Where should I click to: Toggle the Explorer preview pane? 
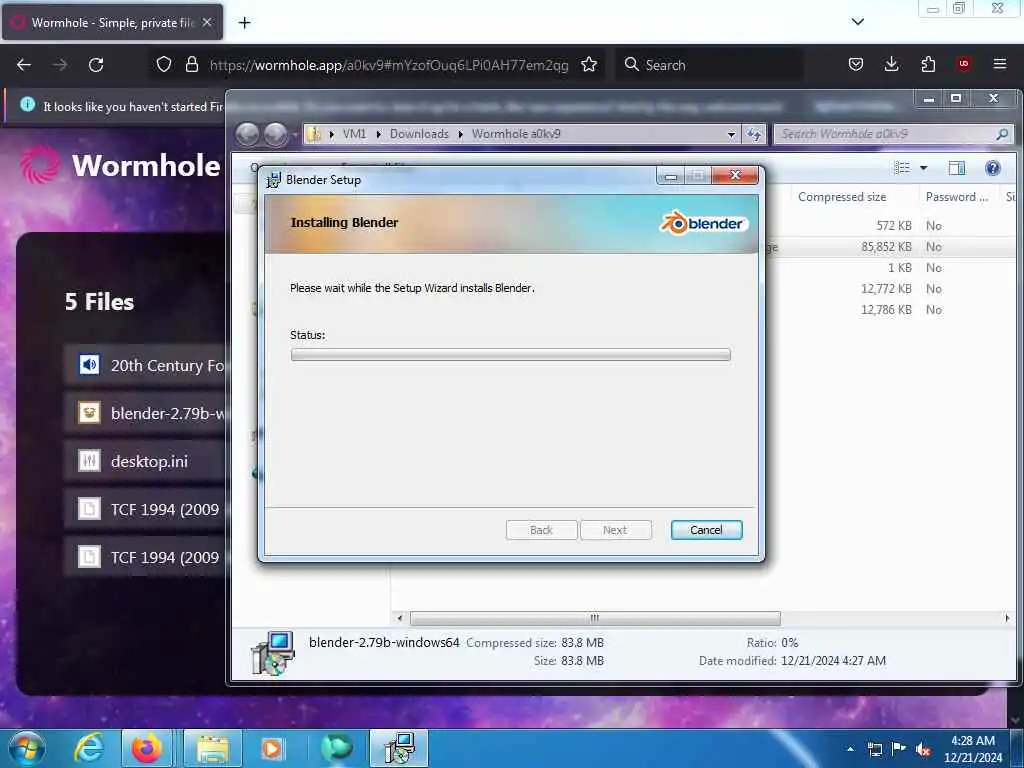pyautogui.click(x=957, y=168)
